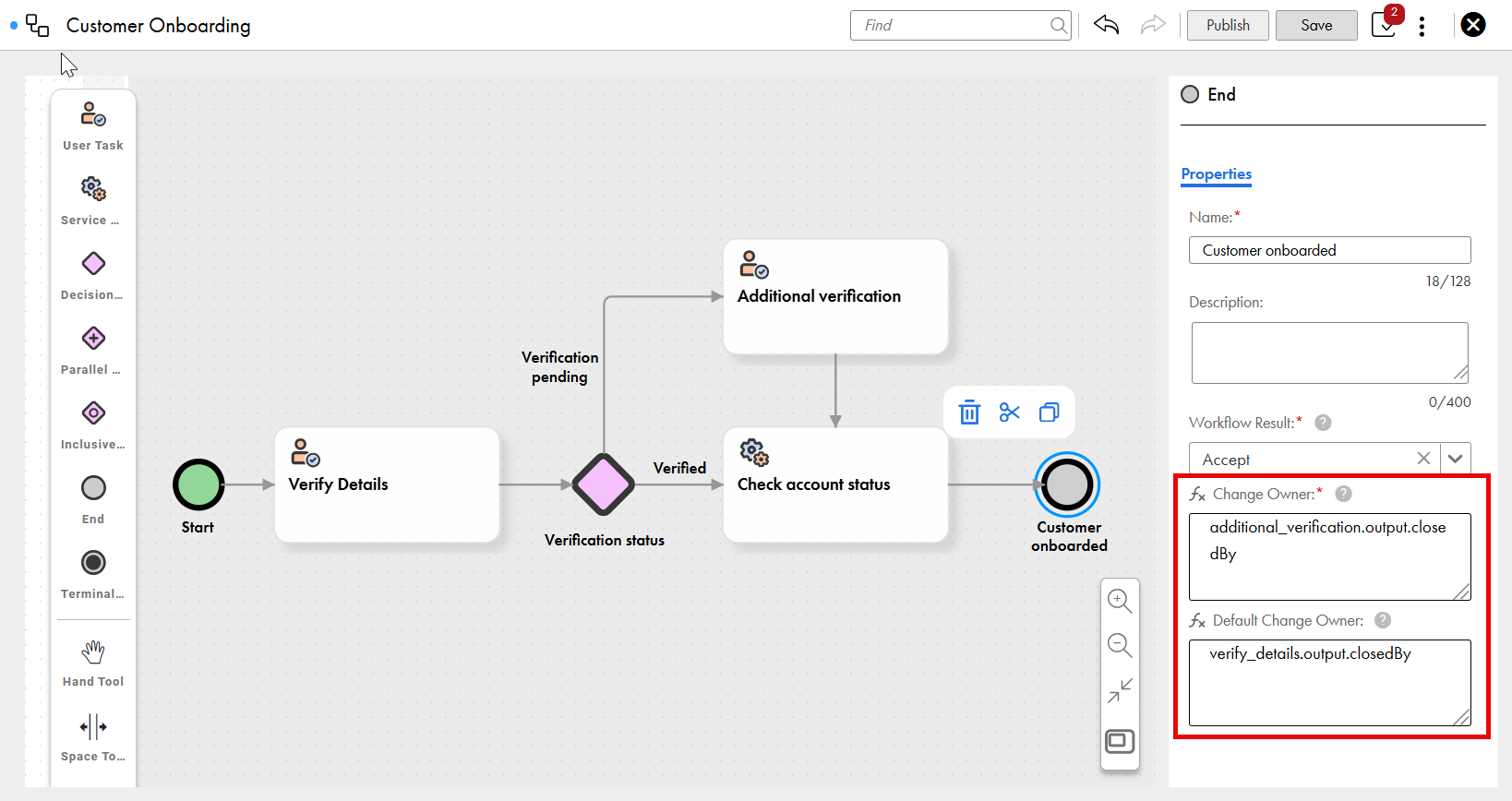This screenshot has width=1512, height=801.
Task: Toggle the minimap icon below the zoom controls
Action: 1120,741
